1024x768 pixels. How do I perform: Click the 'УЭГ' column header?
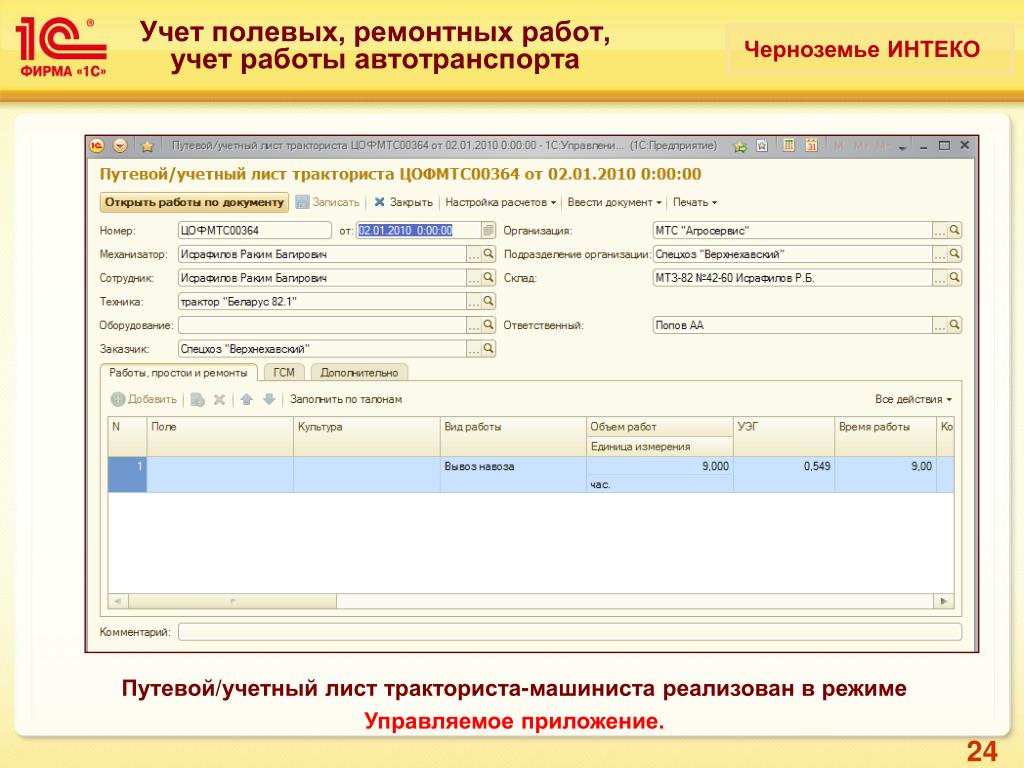[x=784, y=436]
